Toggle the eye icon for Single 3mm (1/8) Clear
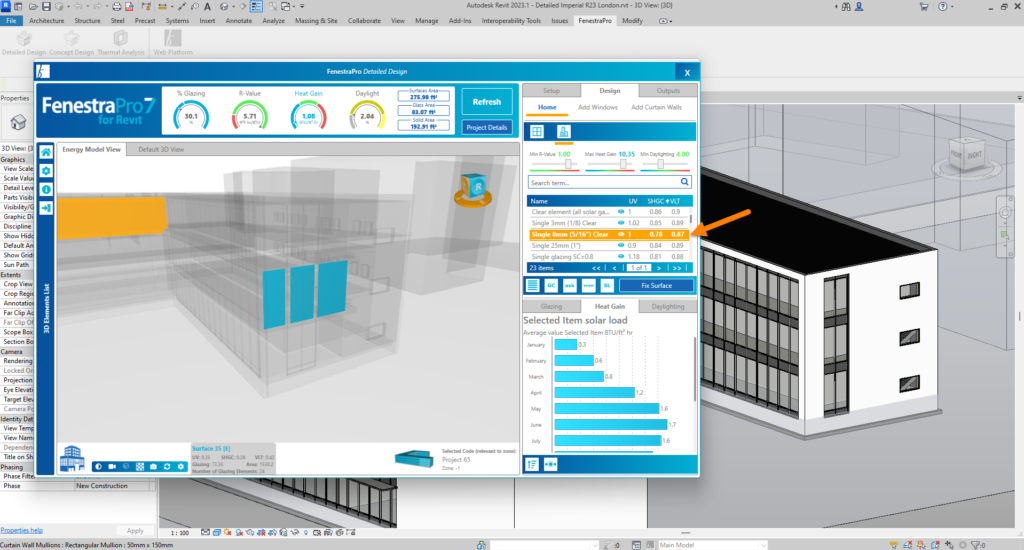This screenshot has height=550, width=1024. (x=621, y=223)
